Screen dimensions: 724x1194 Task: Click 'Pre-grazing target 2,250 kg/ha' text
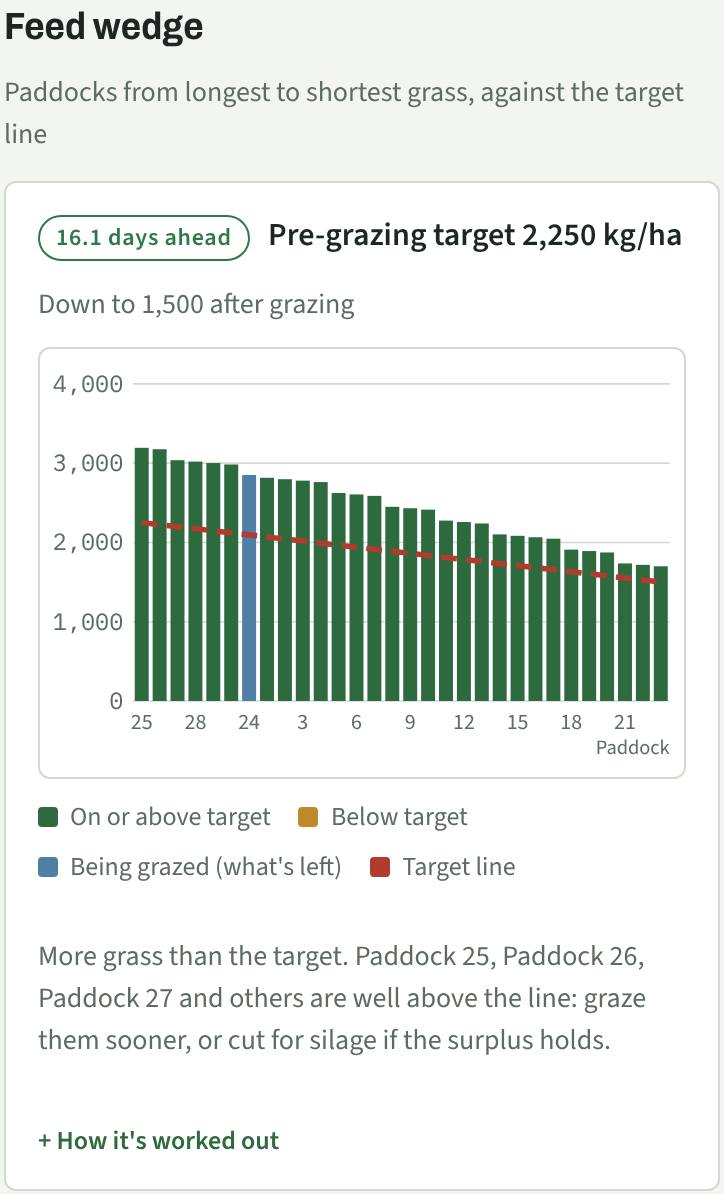(475, 235)
